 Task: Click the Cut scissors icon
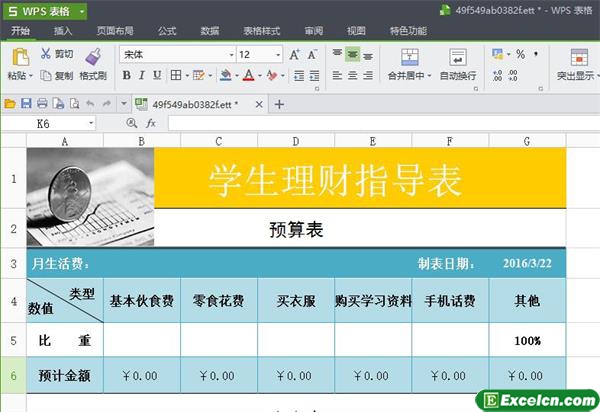46,54
